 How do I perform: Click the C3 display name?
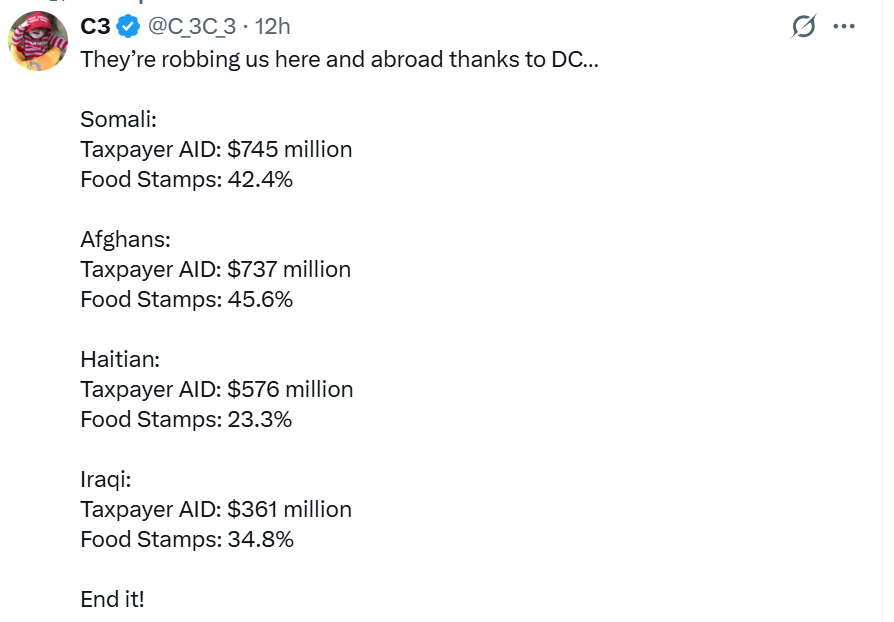[x=95, y=27]
